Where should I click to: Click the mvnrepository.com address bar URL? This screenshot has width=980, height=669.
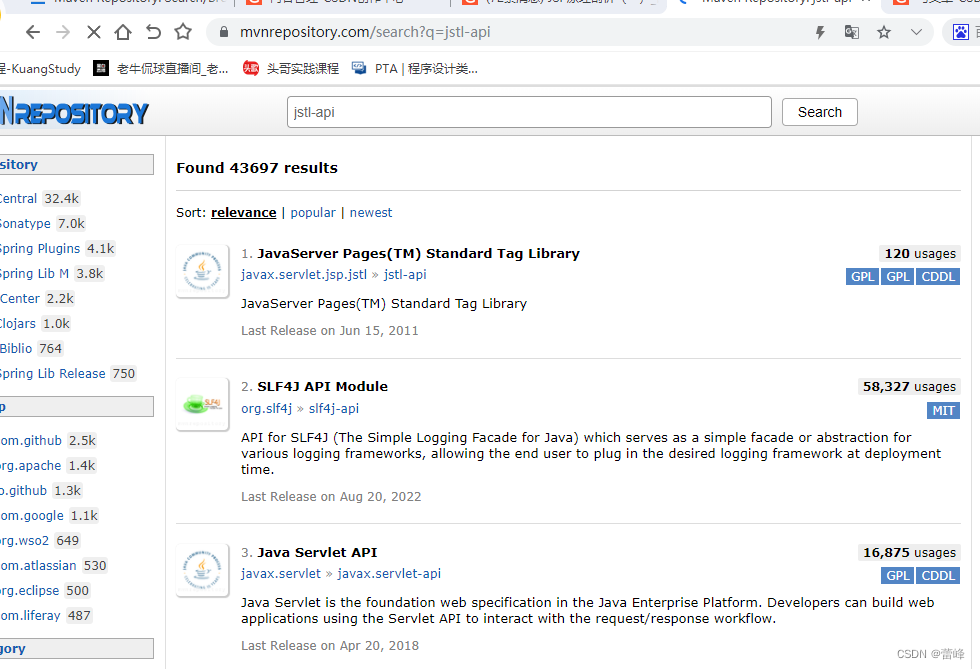click(x=365, y=32)
